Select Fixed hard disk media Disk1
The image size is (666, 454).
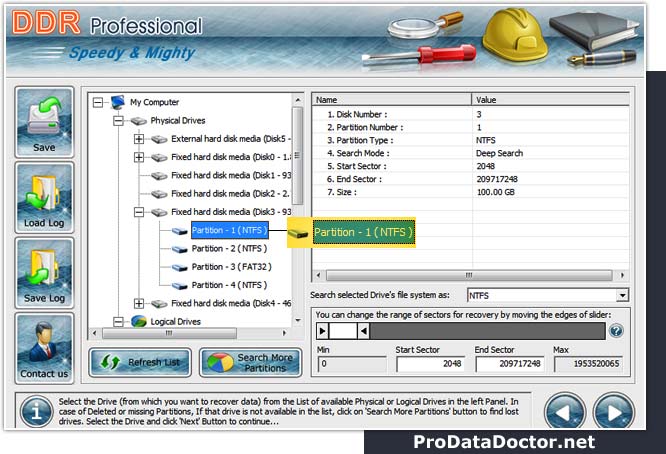(231, 175)
